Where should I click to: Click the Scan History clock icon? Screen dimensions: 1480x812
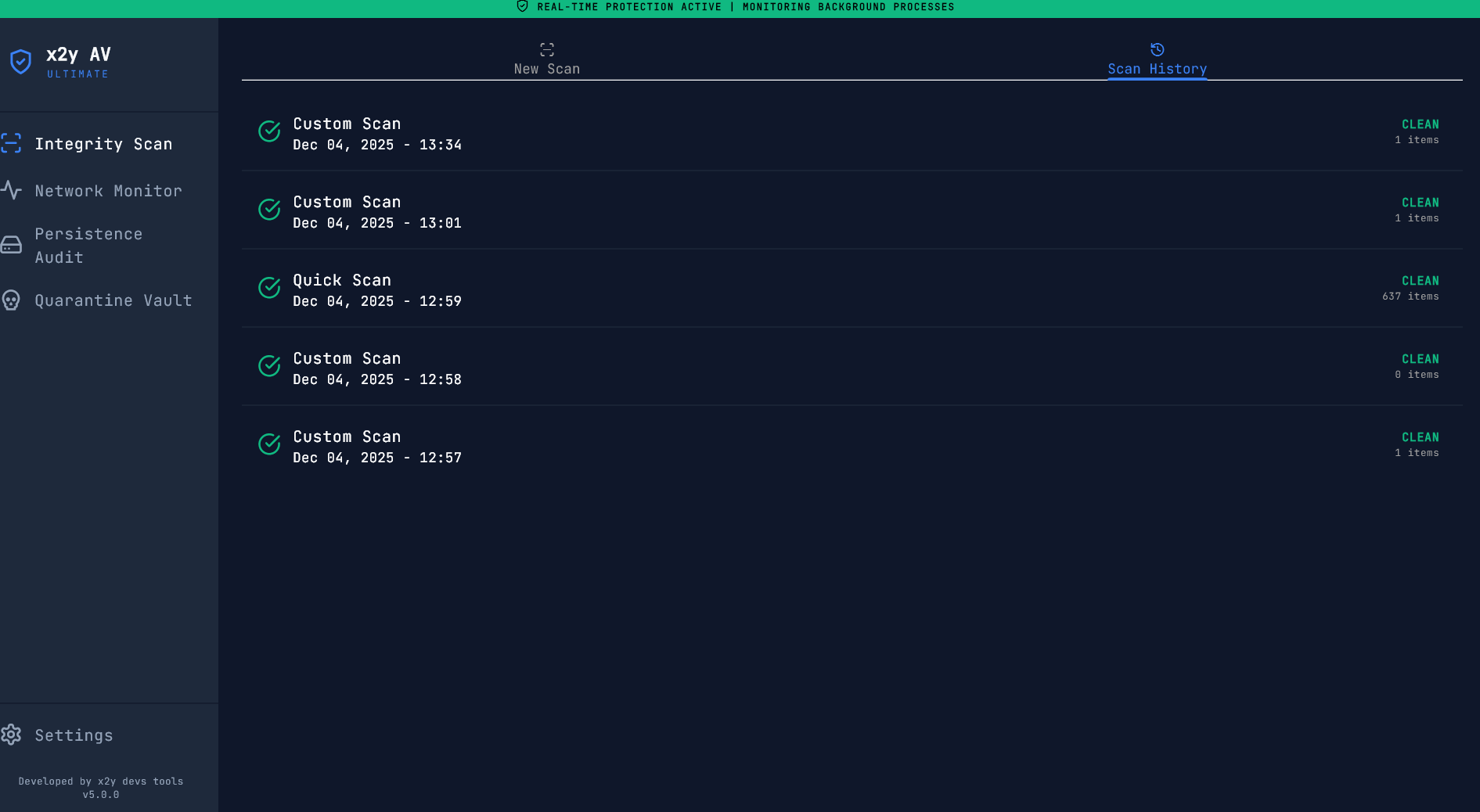[1157, 49]
